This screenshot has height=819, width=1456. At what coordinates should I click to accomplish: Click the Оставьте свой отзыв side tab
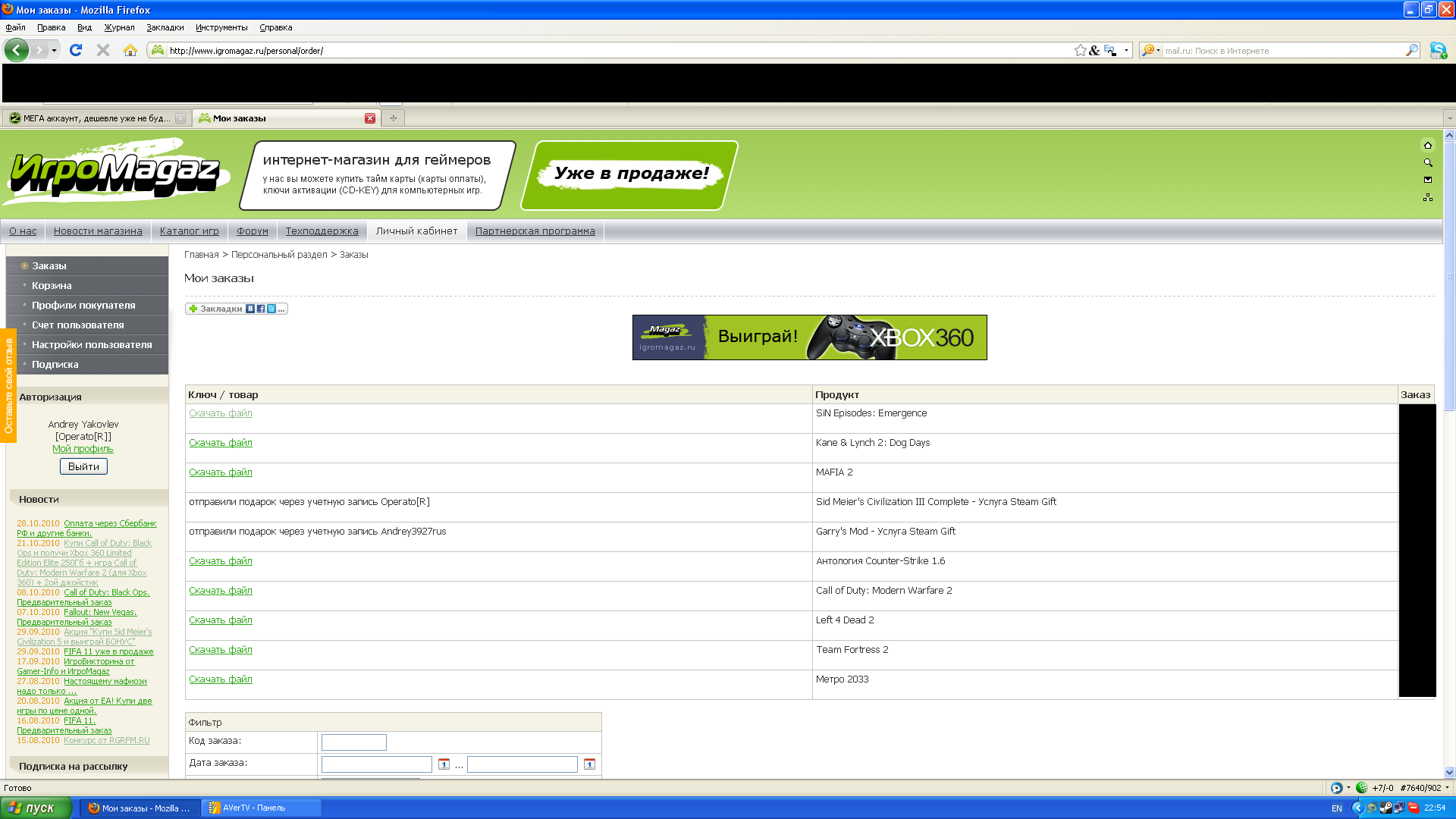tap(8, 385)
